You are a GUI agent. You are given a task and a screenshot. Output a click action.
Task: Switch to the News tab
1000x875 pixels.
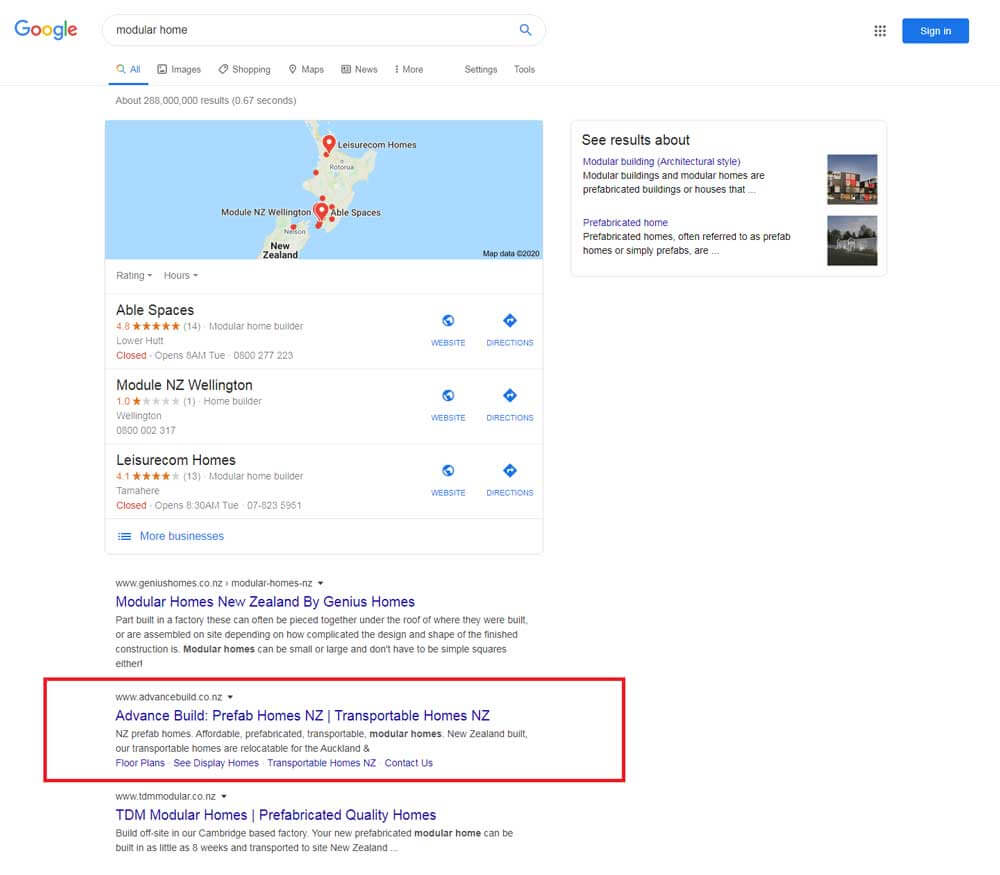coord(359,70)
